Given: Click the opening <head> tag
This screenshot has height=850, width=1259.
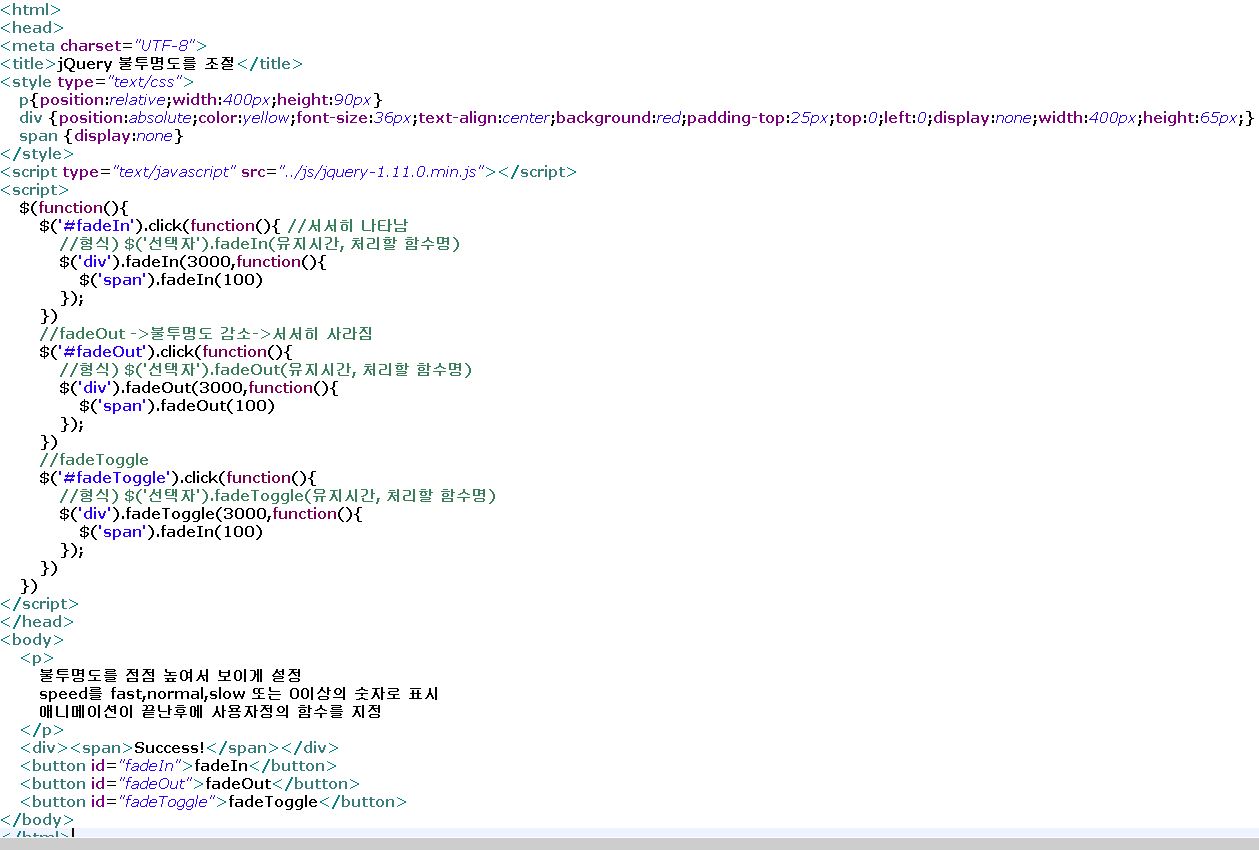Looking at the screenshot, I should point(31,27).
